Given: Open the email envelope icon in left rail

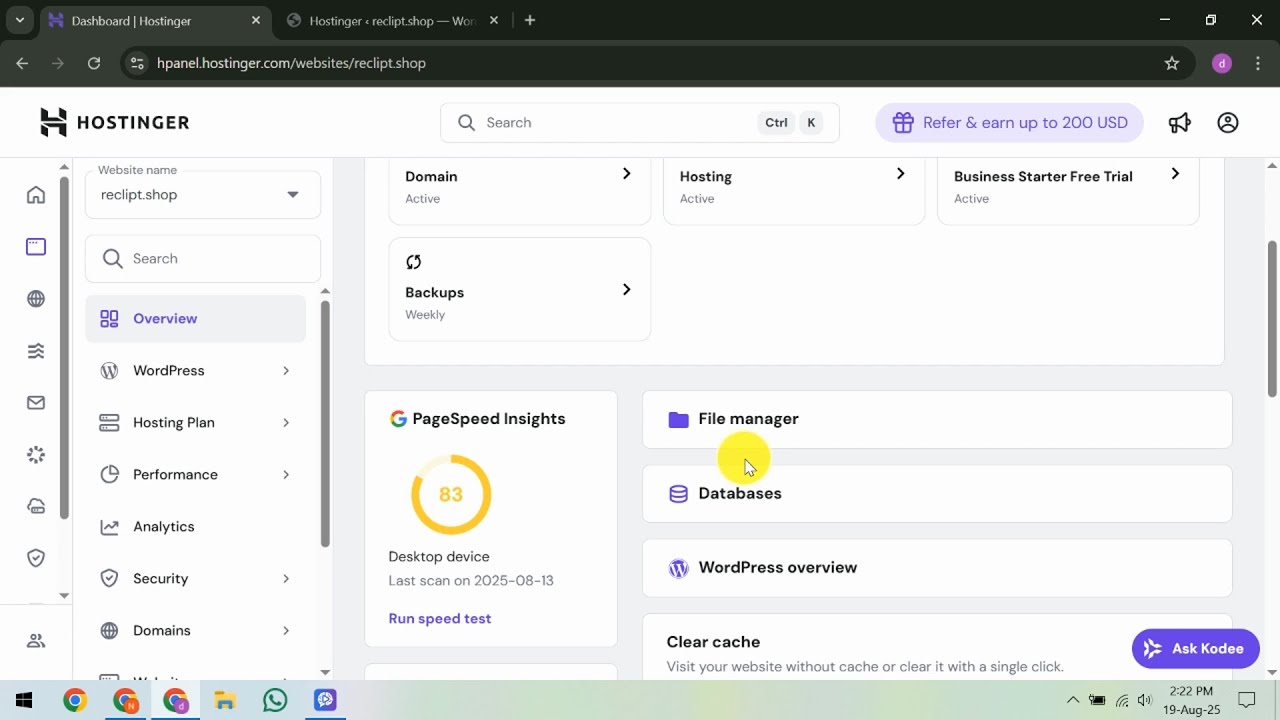Looking at the screenshot, I should (x=36, y=403).
